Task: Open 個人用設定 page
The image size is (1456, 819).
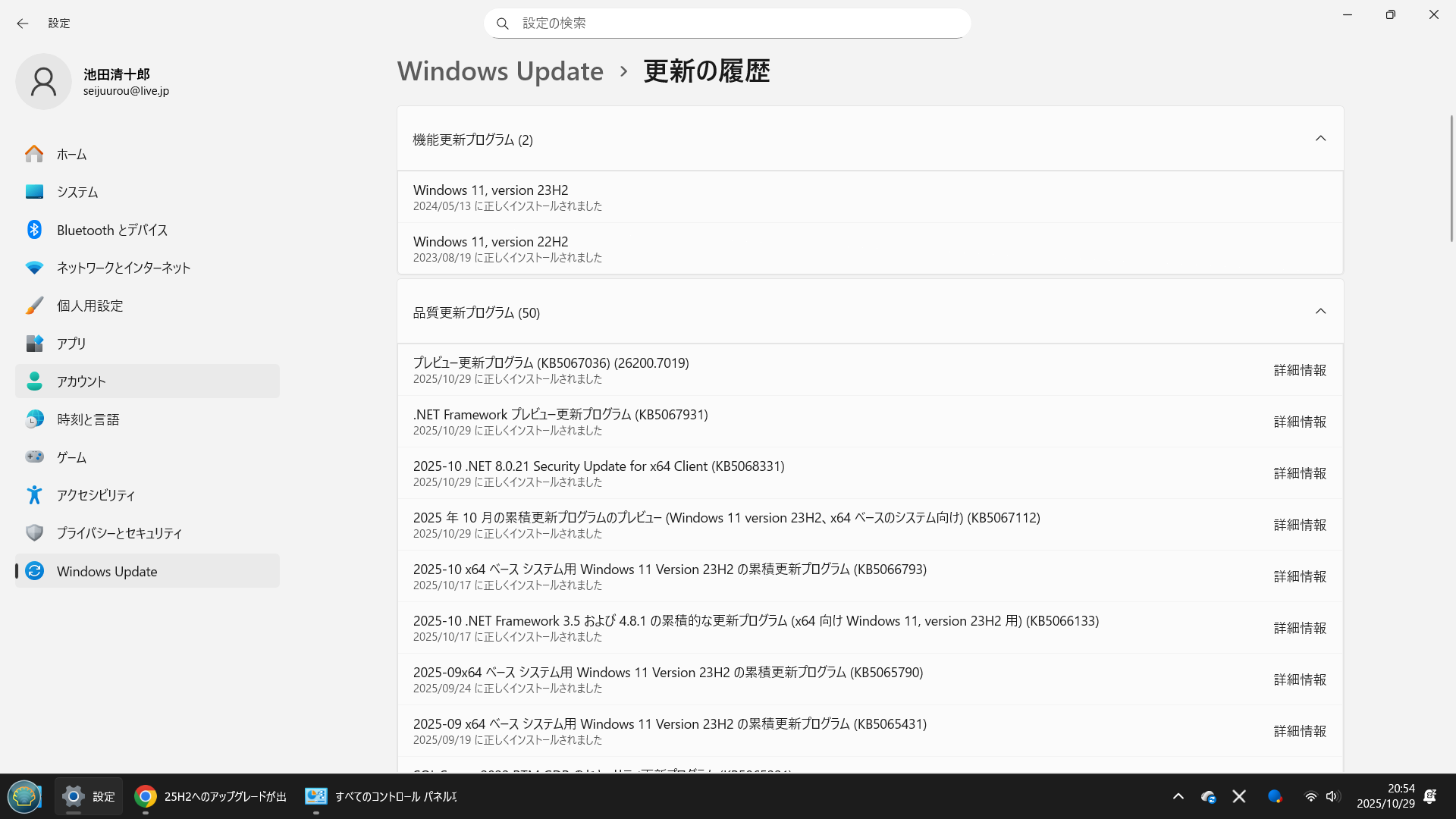Action: [x=147, y=306]
